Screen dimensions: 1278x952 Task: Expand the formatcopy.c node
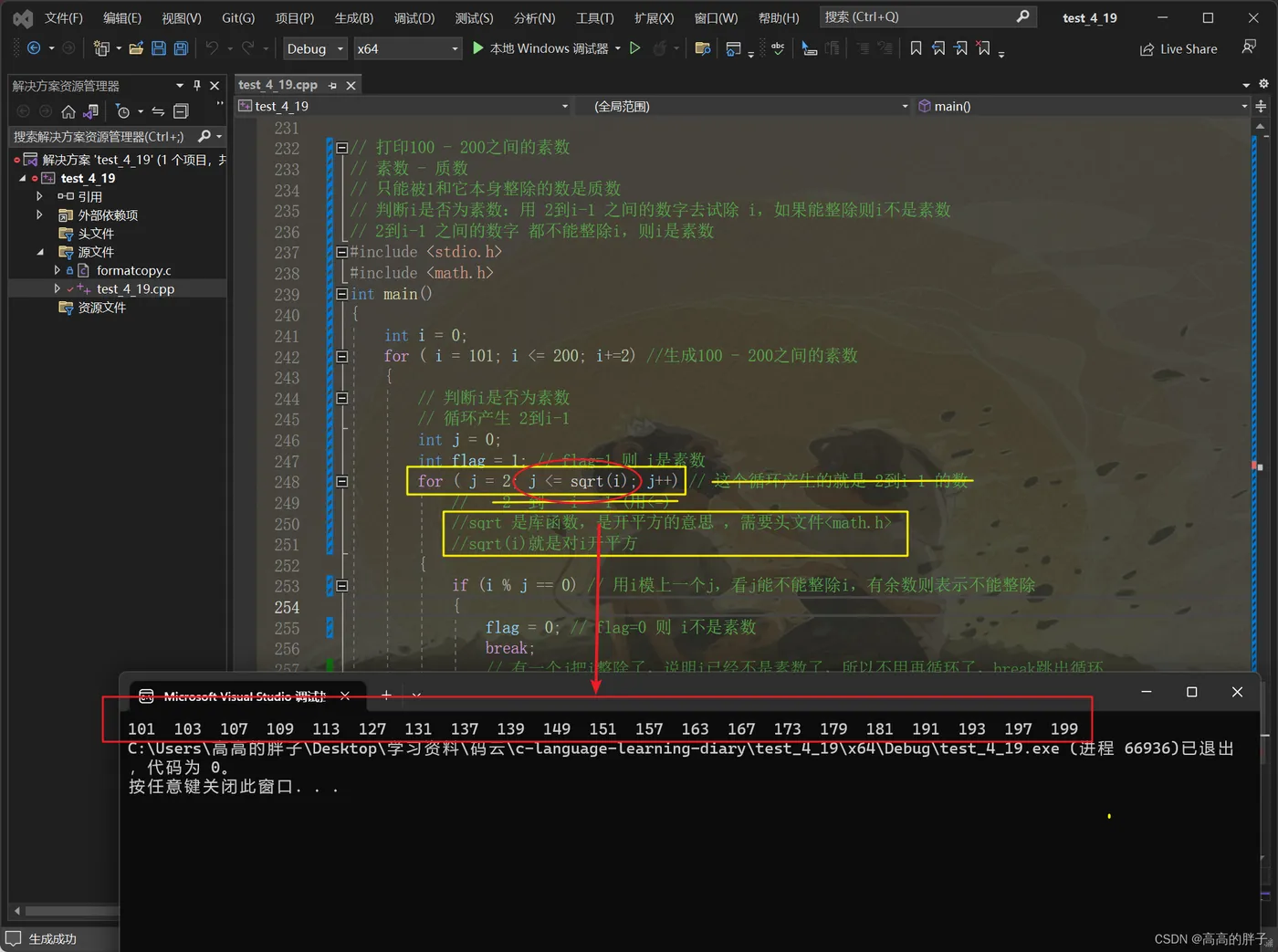tap(57, 270)
